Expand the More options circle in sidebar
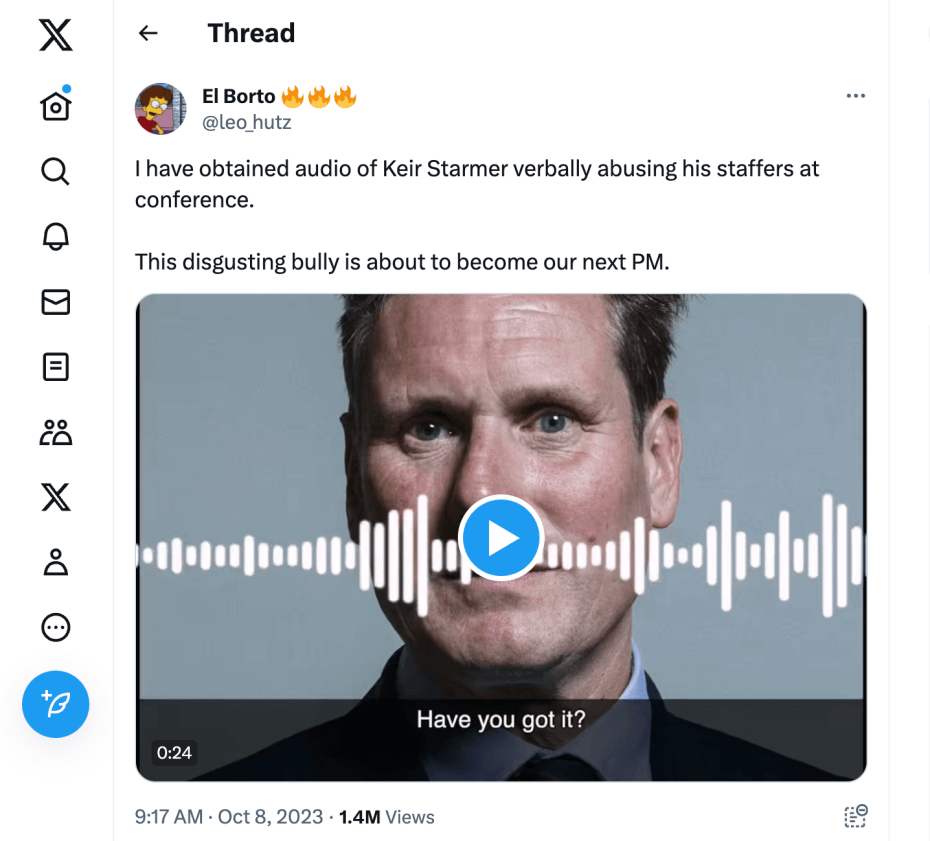930x841 pixels. point(56,627)
